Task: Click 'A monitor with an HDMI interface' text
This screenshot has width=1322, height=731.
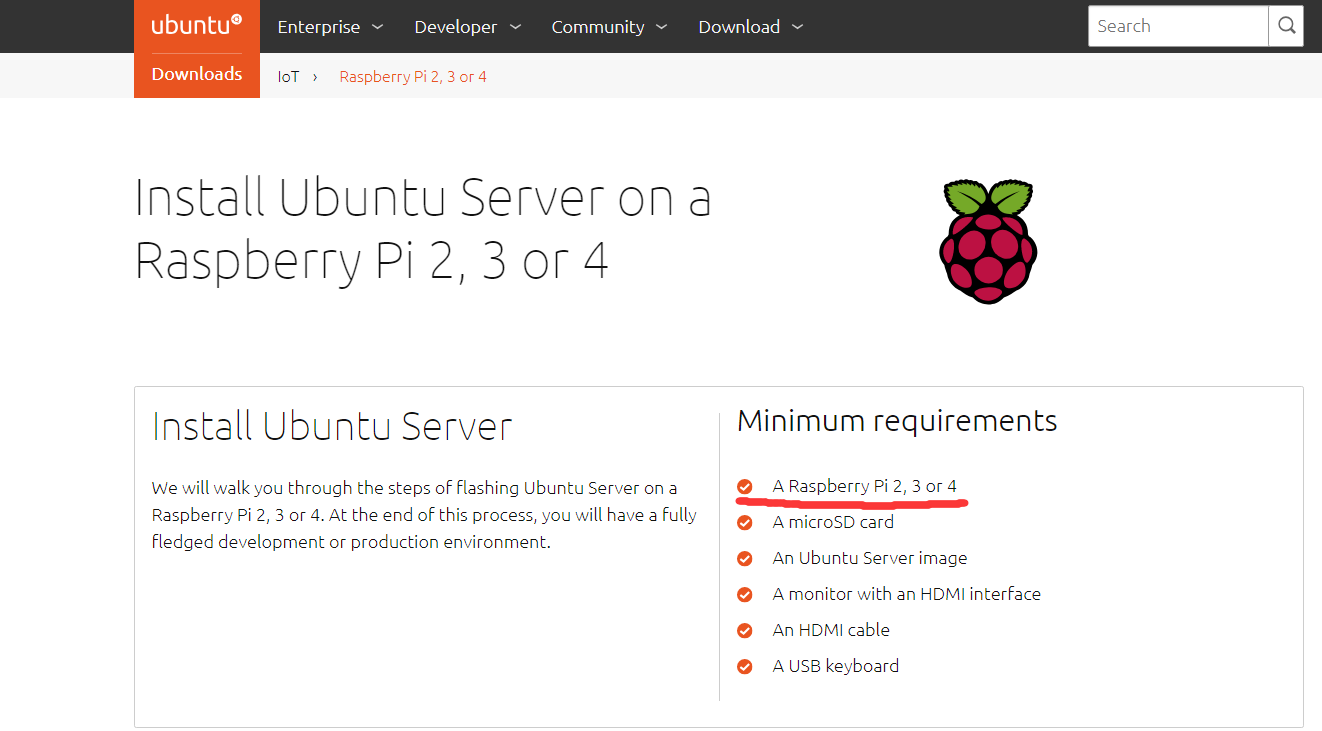Action: (907, 594)
